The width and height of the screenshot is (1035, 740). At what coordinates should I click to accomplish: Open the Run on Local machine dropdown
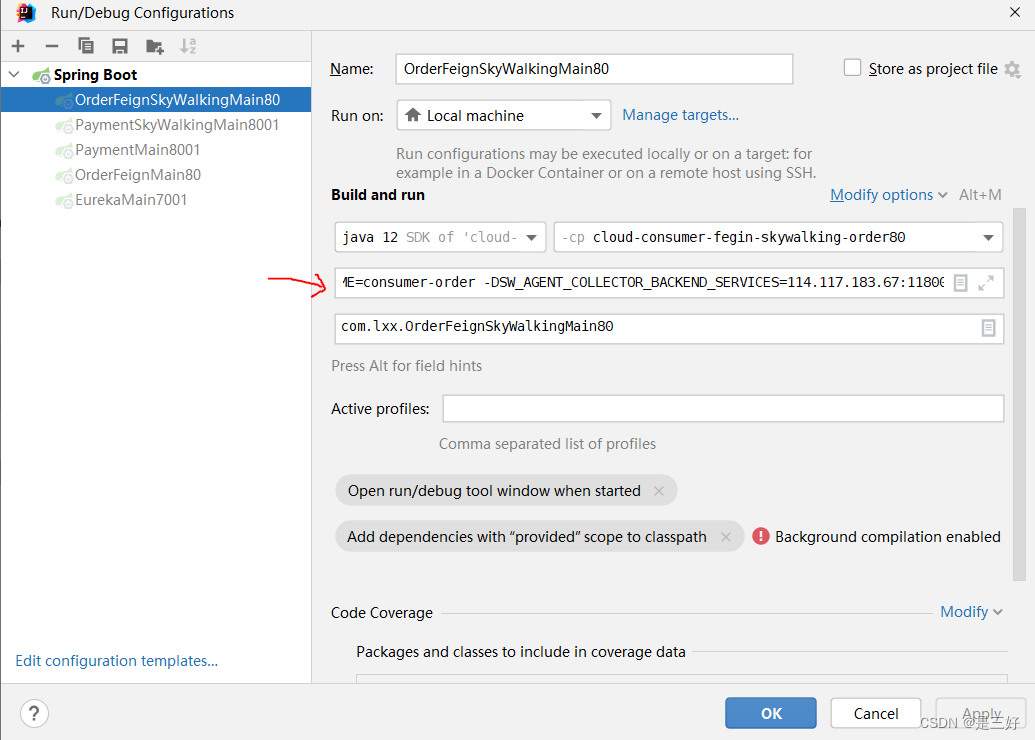(504, 116)
